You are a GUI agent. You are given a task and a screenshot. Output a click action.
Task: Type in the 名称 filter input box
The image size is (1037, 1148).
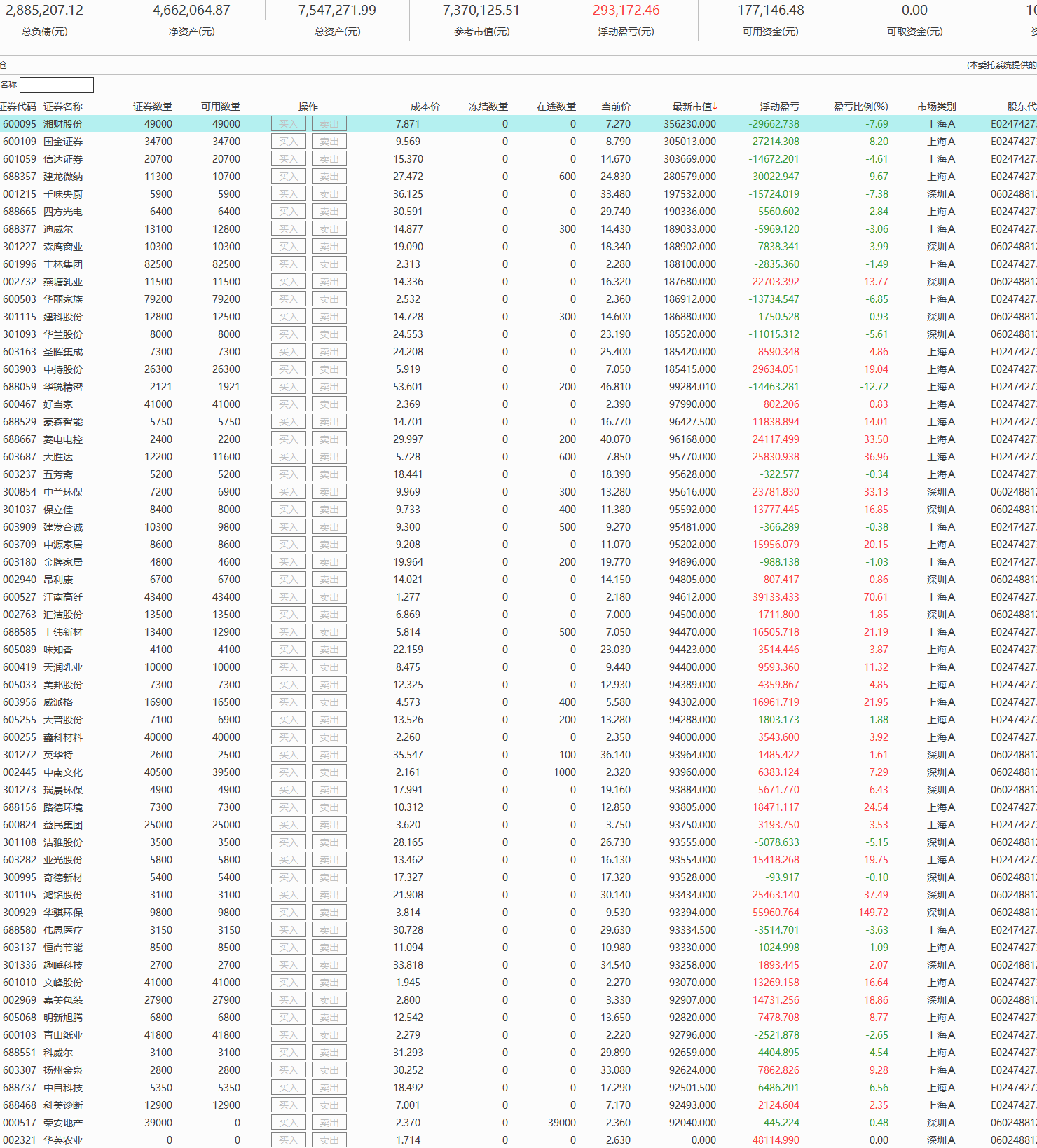pyautogui.click(x=57, y=85)
